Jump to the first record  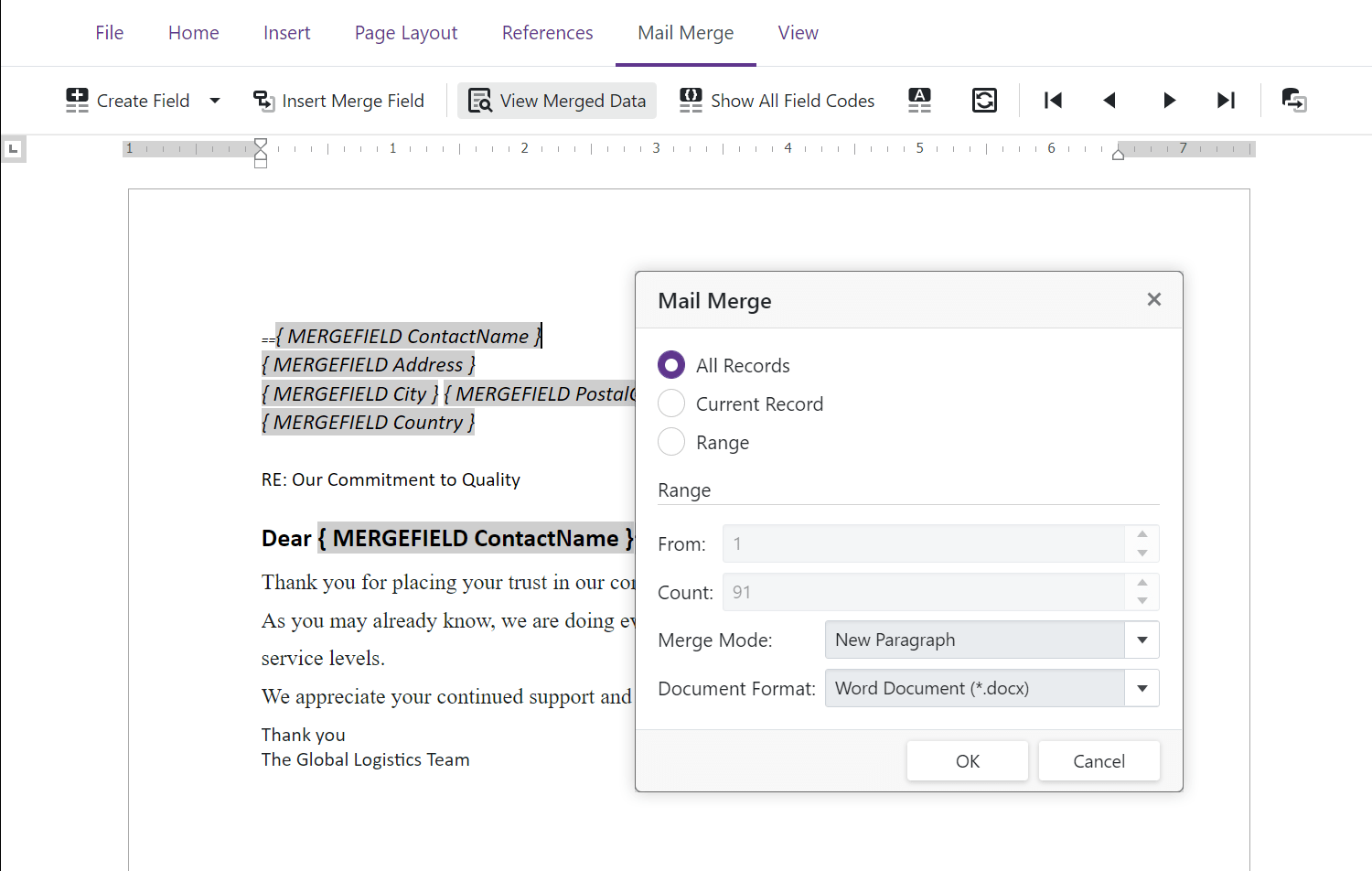tap(1053, 101)
